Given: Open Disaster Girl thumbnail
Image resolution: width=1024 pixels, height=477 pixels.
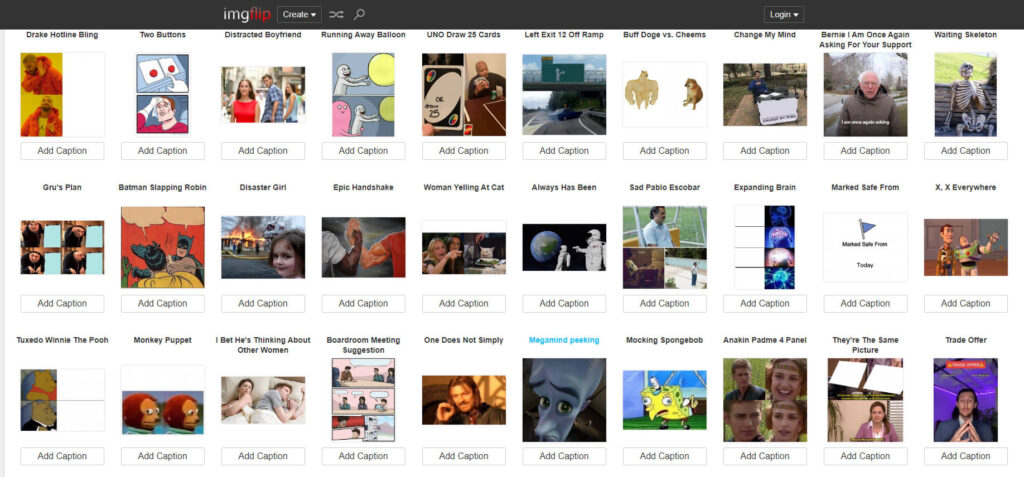Looking at the screenshot, I should pos(263,247).
